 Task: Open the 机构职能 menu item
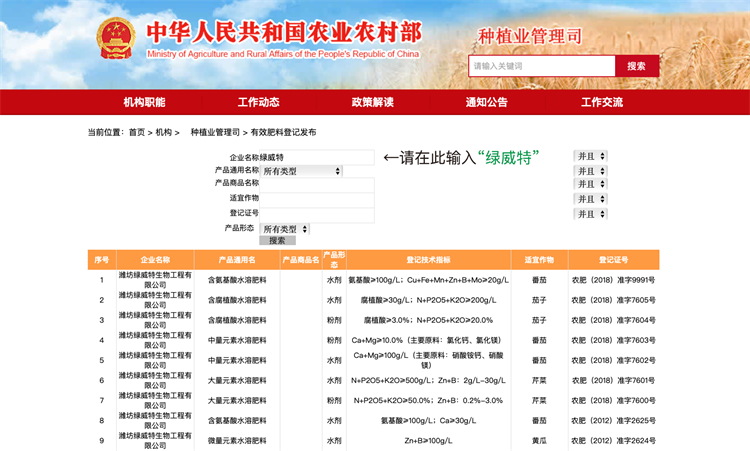pyautogui.click(x=144, y=102)
